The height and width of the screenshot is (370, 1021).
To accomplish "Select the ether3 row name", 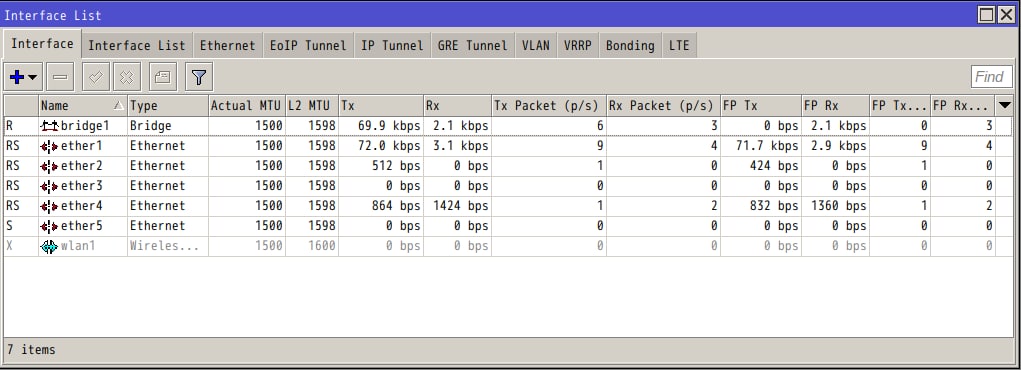I will click(81, 186).
